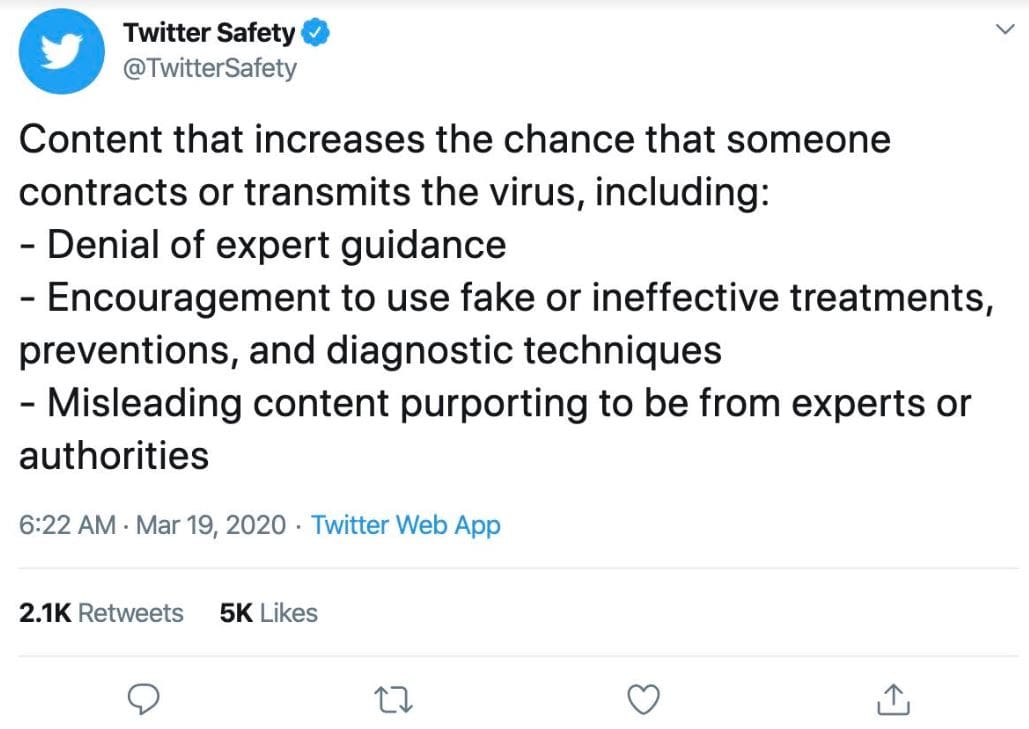
Task: Expand the tweet options chevron menu
Action: [x=1005, y=30]
